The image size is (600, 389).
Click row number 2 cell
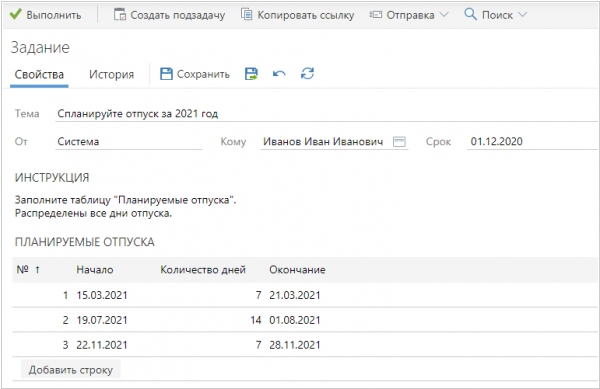pyautogui.click(x=65, y=320)
